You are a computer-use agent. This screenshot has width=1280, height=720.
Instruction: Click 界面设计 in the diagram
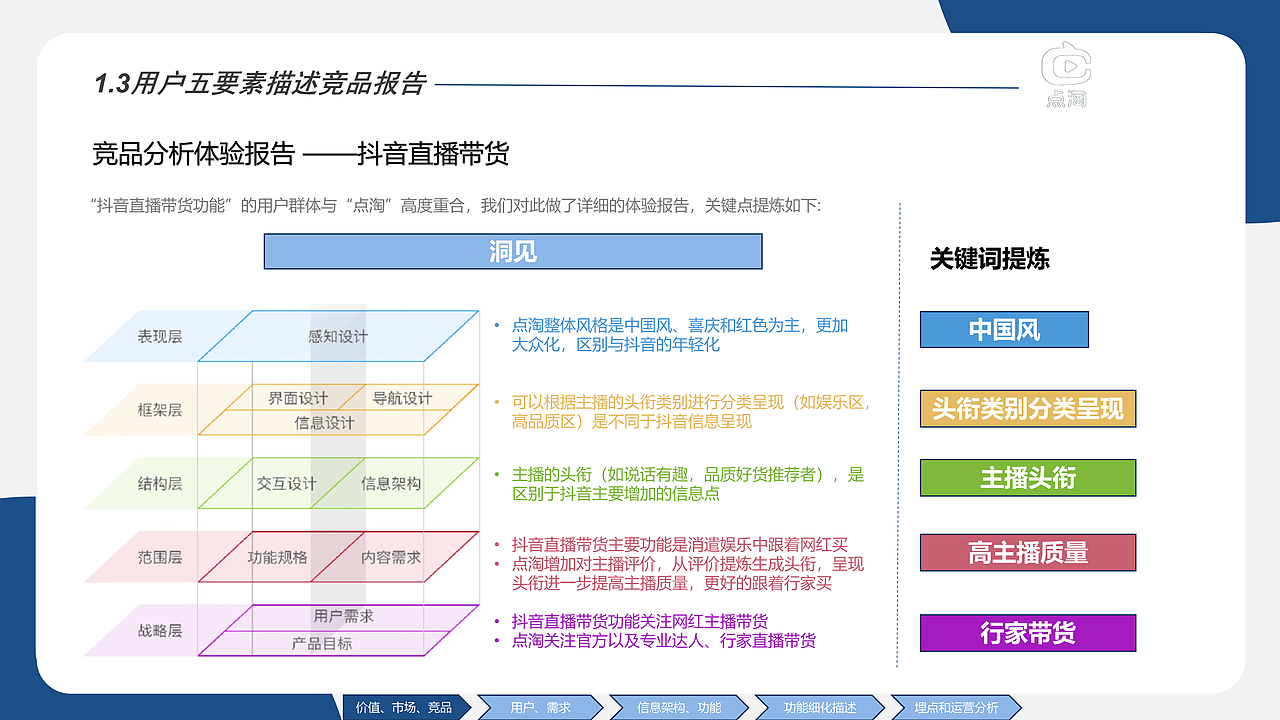point(297,398)
